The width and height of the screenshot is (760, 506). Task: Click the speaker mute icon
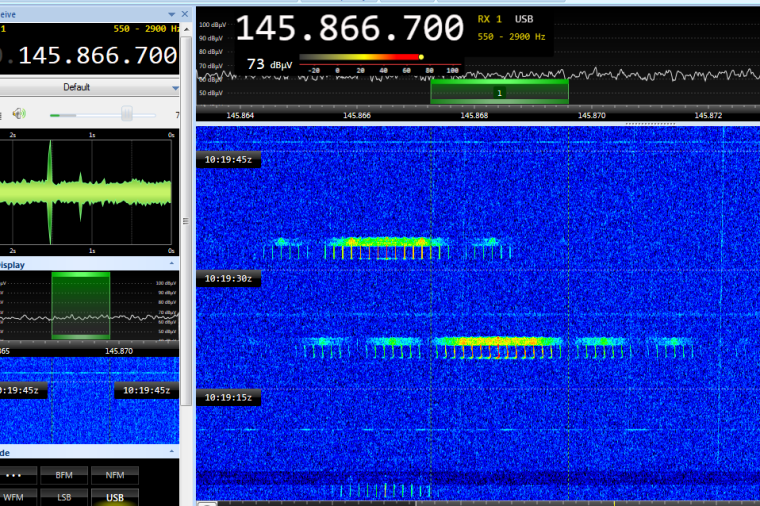tap(21, 114)
